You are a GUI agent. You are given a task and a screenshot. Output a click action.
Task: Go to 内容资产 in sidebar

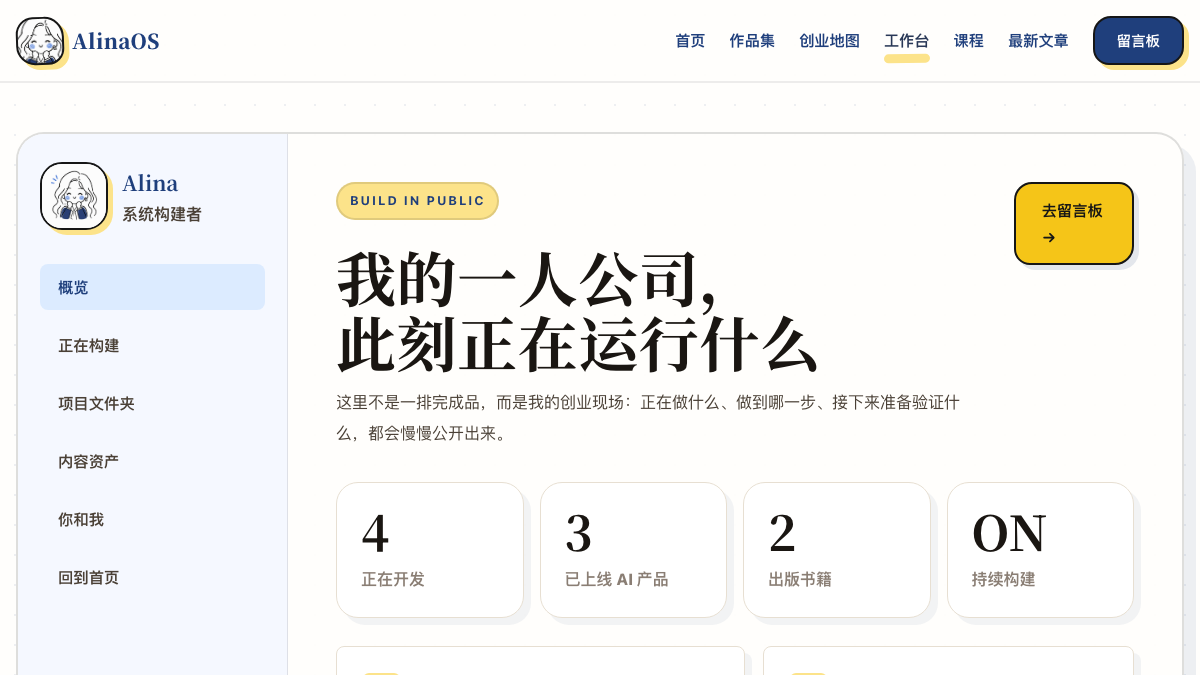click(152, 461)
